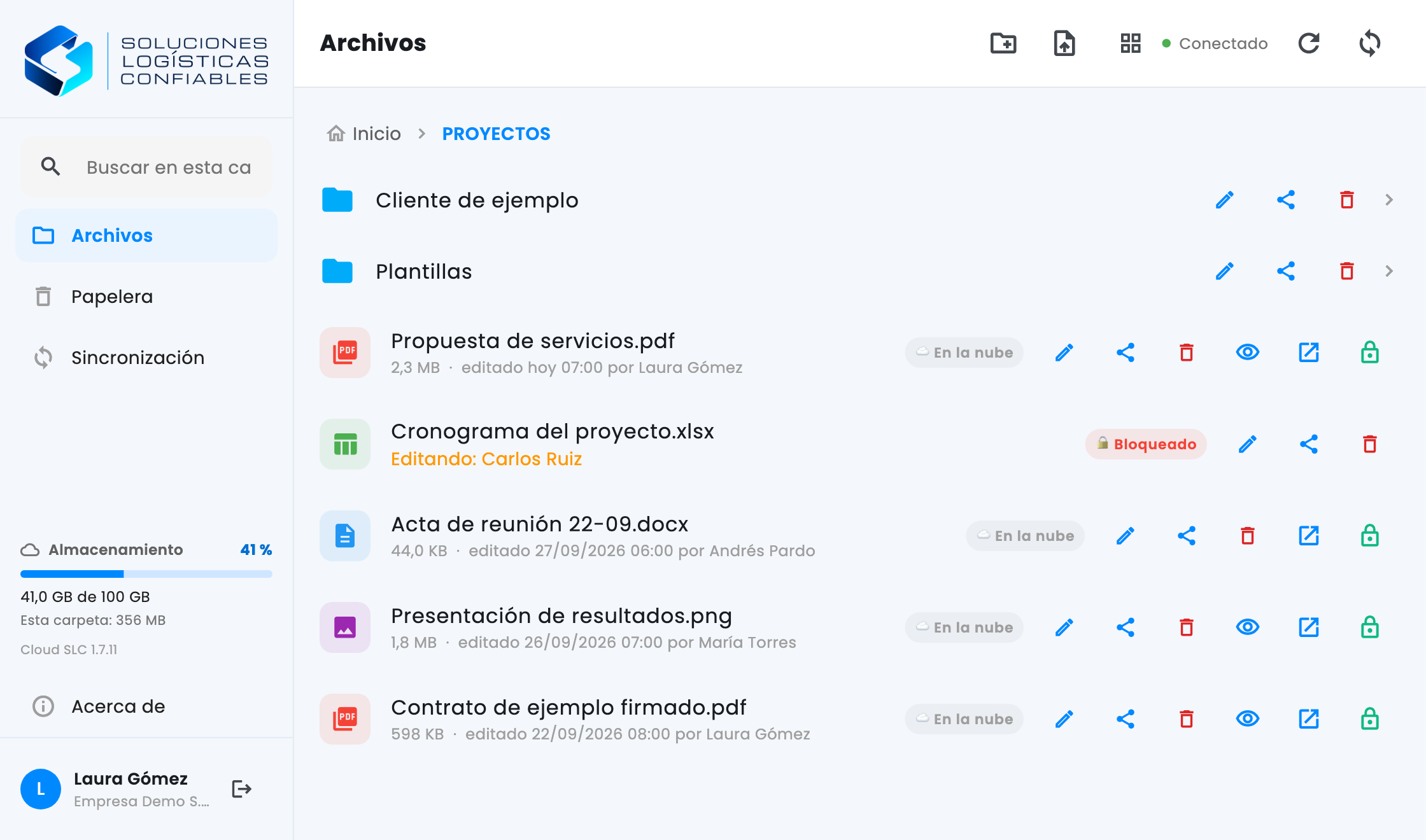
Task: Create a new folder from the header
Action: [x=1003, y=43]
